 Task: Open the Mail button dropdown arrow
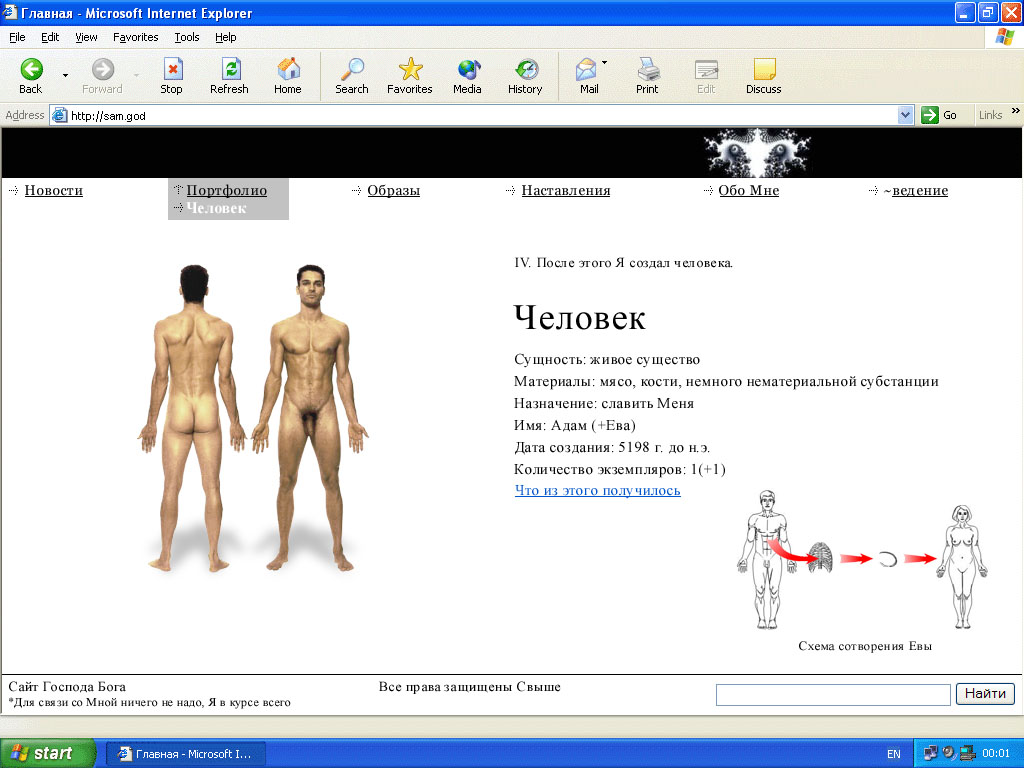click(605, 63)
